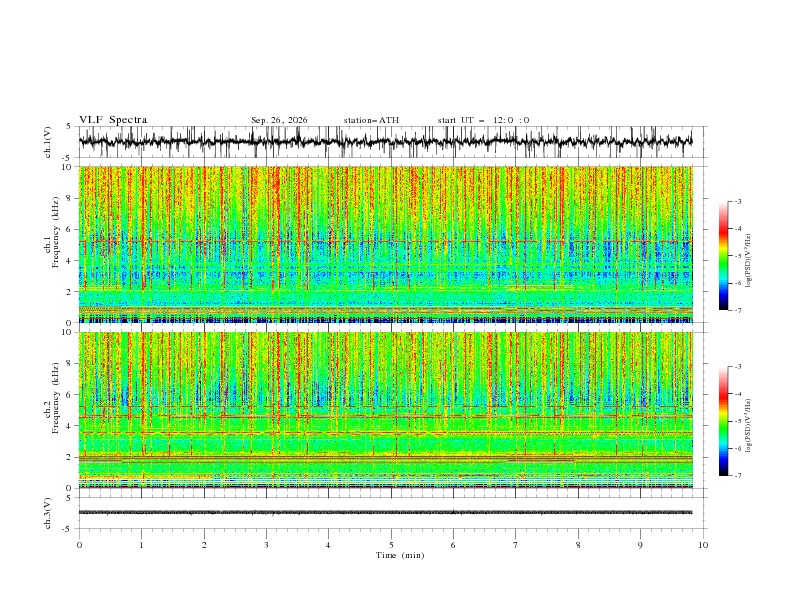The width and height of the screenshot is (792, 612).
Task: Click the ch.1 color scale bar
Action: pos(723,256)
